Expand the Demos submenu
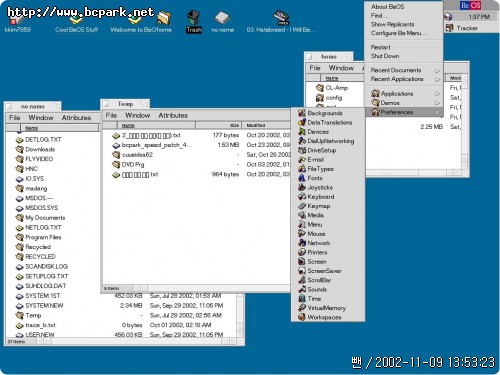Viewport: 500px width, 375px height. [x=404, y=103]
